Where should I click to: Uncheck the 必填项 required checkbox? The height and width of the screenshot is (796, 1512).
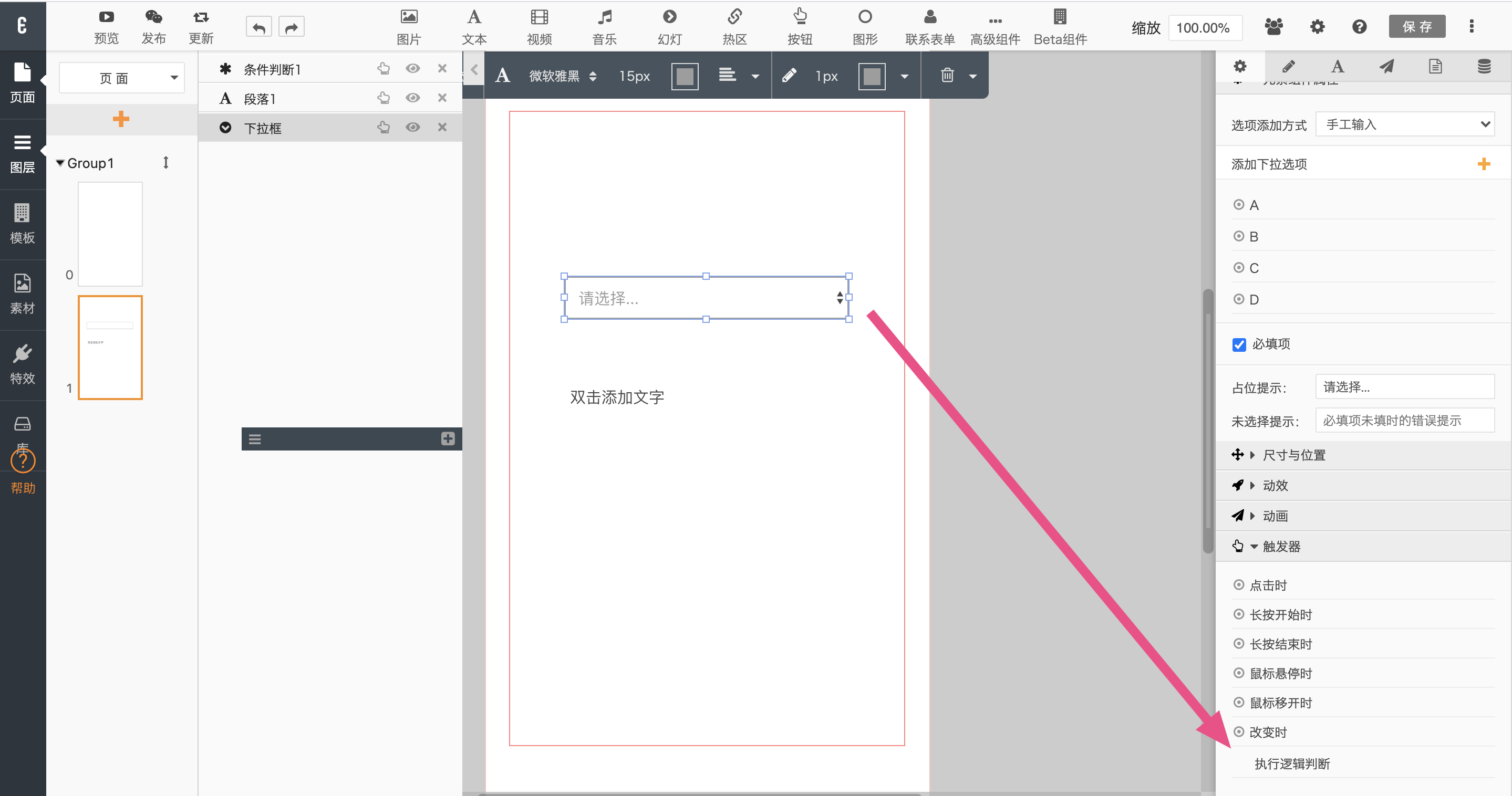point(1238,344)
